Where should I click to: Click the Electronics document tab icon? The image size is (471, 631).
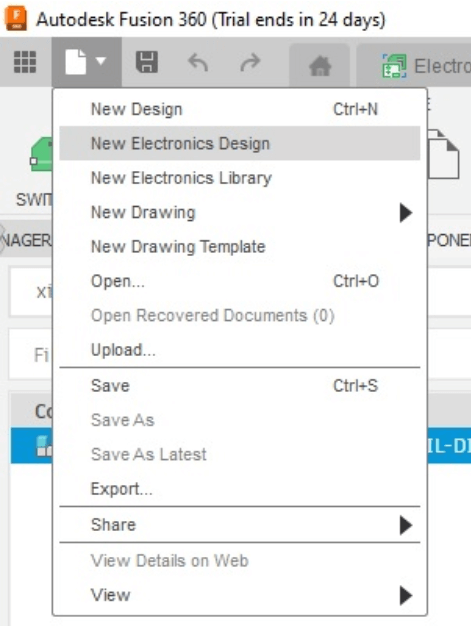(394, 66)
